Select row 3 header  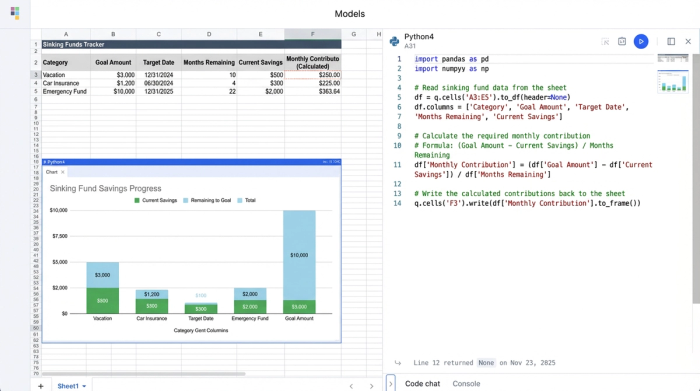click(36, 75)
